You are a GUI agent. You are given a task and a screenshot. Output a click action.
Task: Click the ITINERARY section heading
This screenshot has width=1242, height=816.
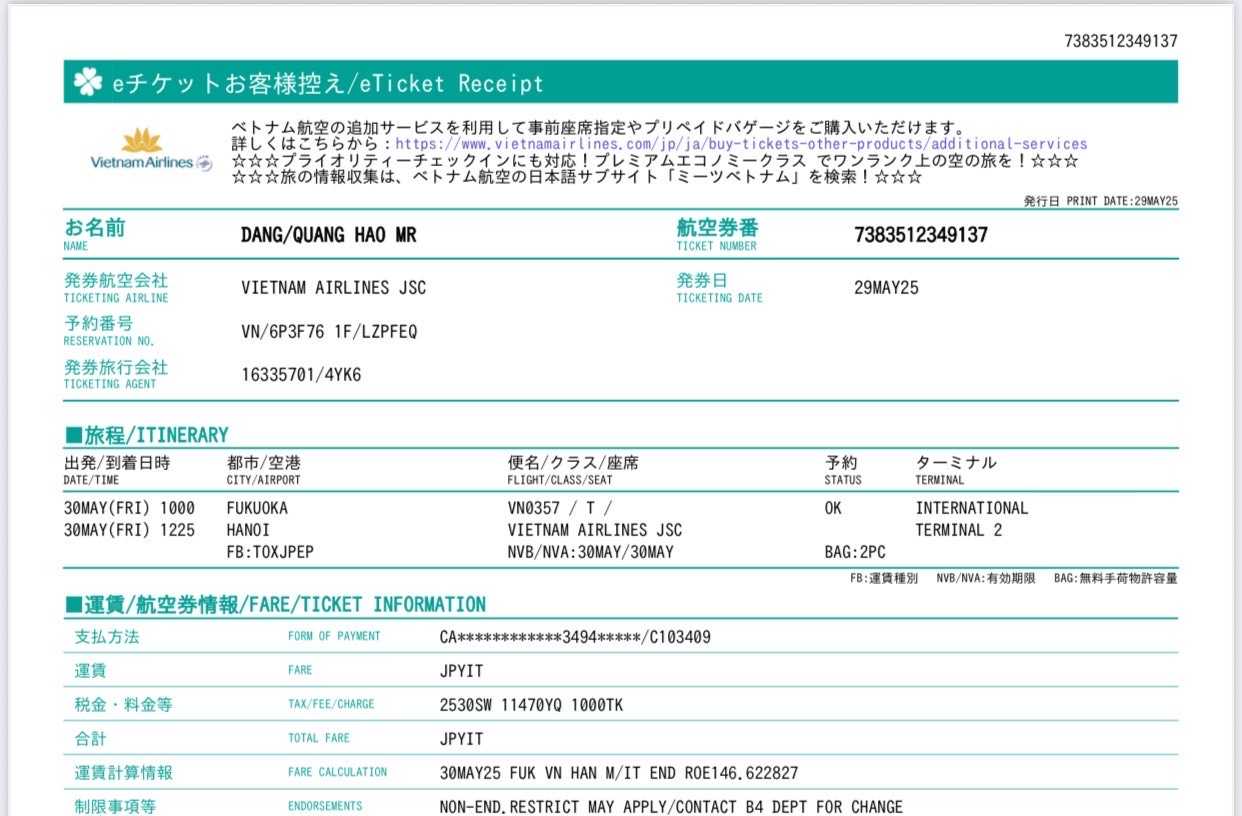[147, 435]
